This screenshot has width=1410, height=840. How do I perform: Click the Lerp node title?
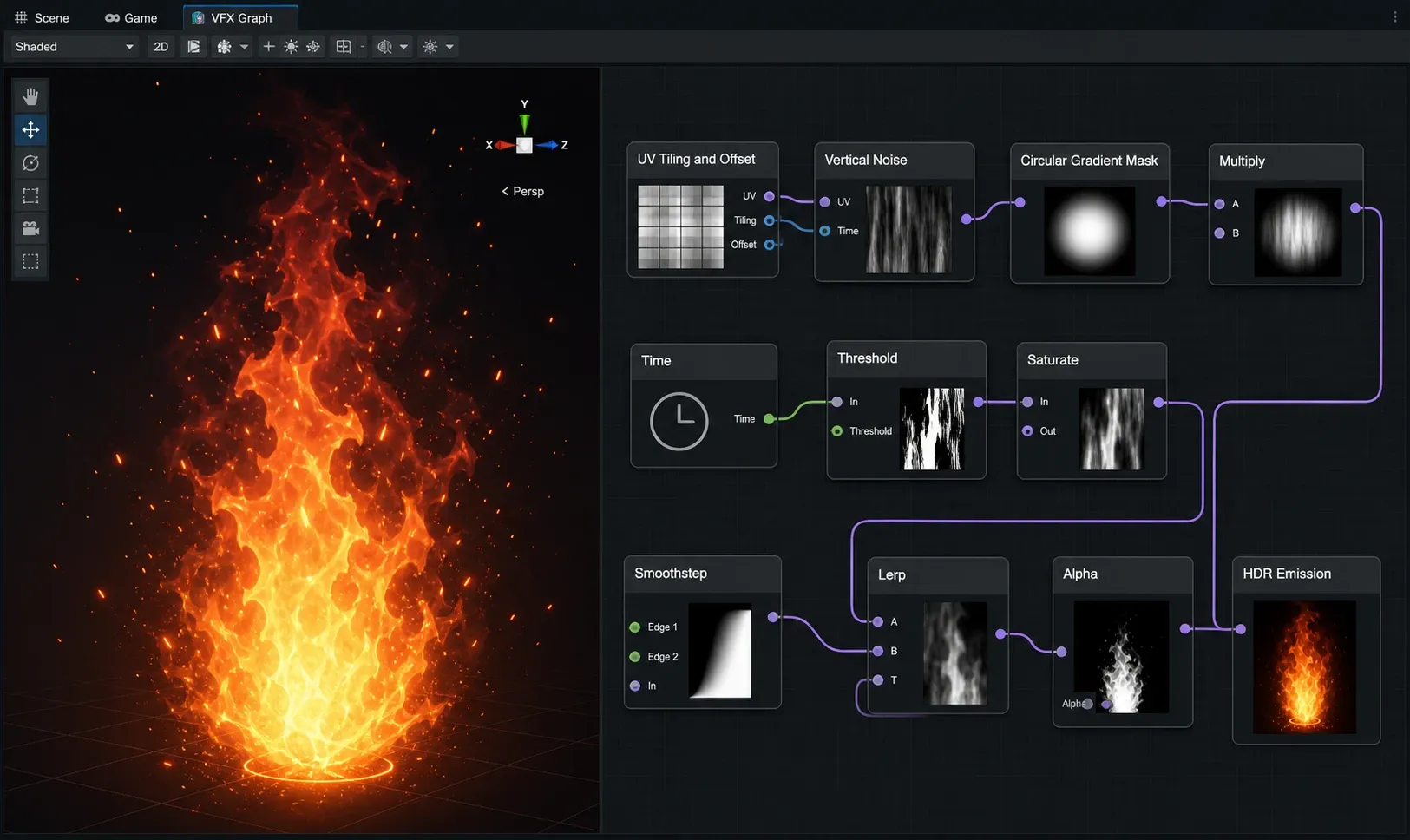[891, 575]
